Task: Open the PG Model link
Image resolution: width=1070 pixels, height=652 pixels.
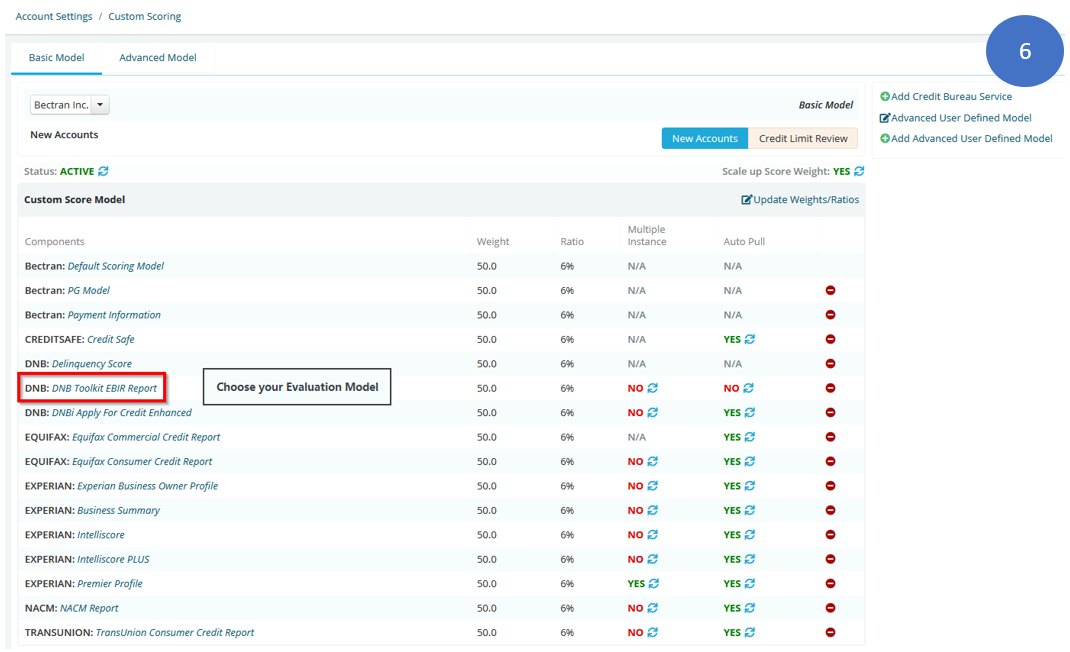Action: (x=89, y=290)
